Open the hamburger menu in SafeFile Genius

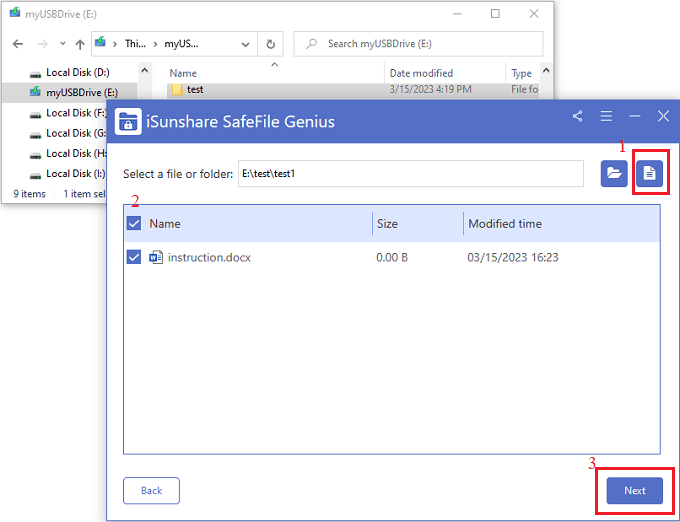point(606,116)
